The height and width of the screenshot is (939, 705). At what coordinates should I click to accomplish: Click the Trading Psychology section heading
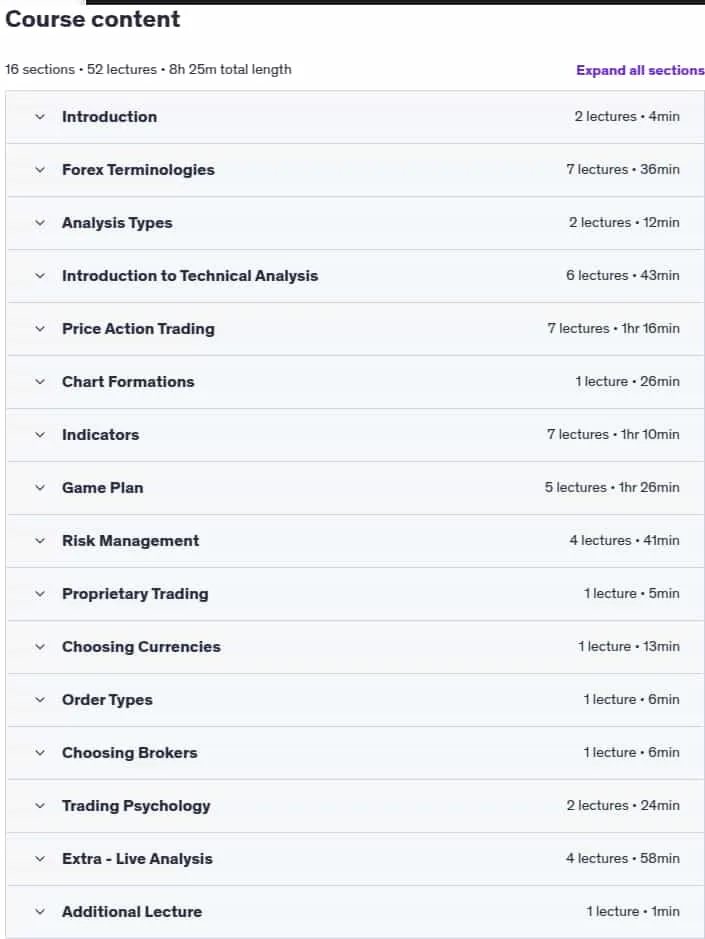tap(136, 806)
